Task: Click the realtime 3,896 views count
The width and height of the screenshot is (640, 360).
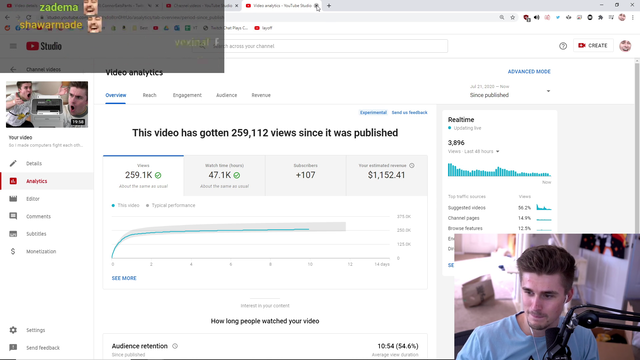Action: (x=456, y=142)
